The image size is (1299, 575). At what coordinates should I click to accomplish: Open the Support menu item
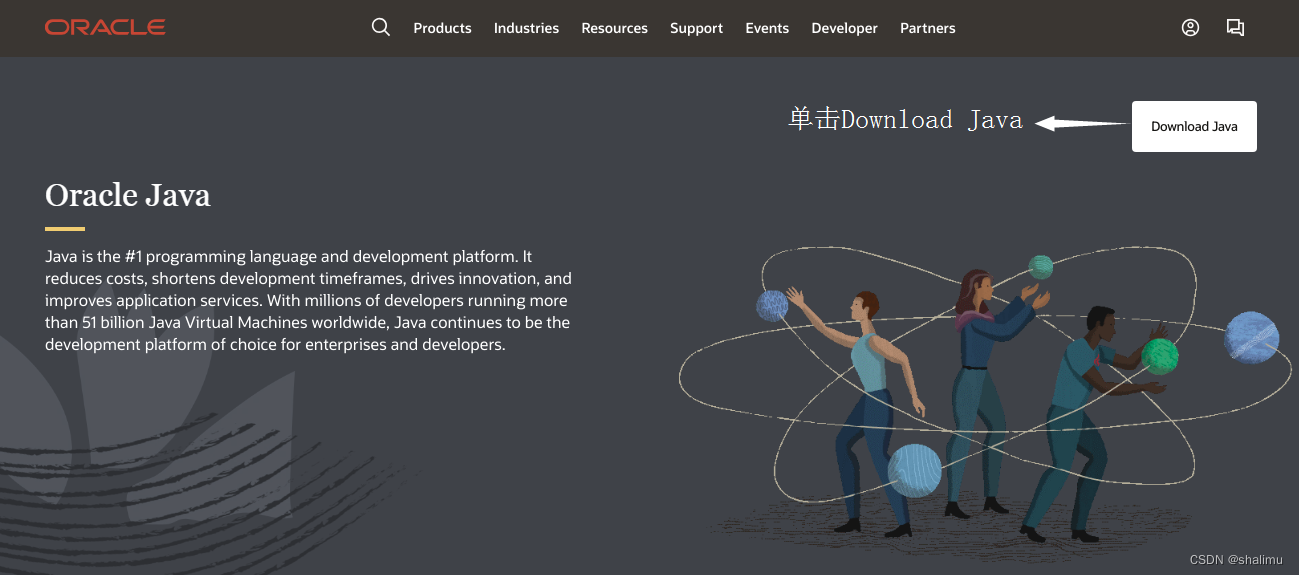pos(696,28)
